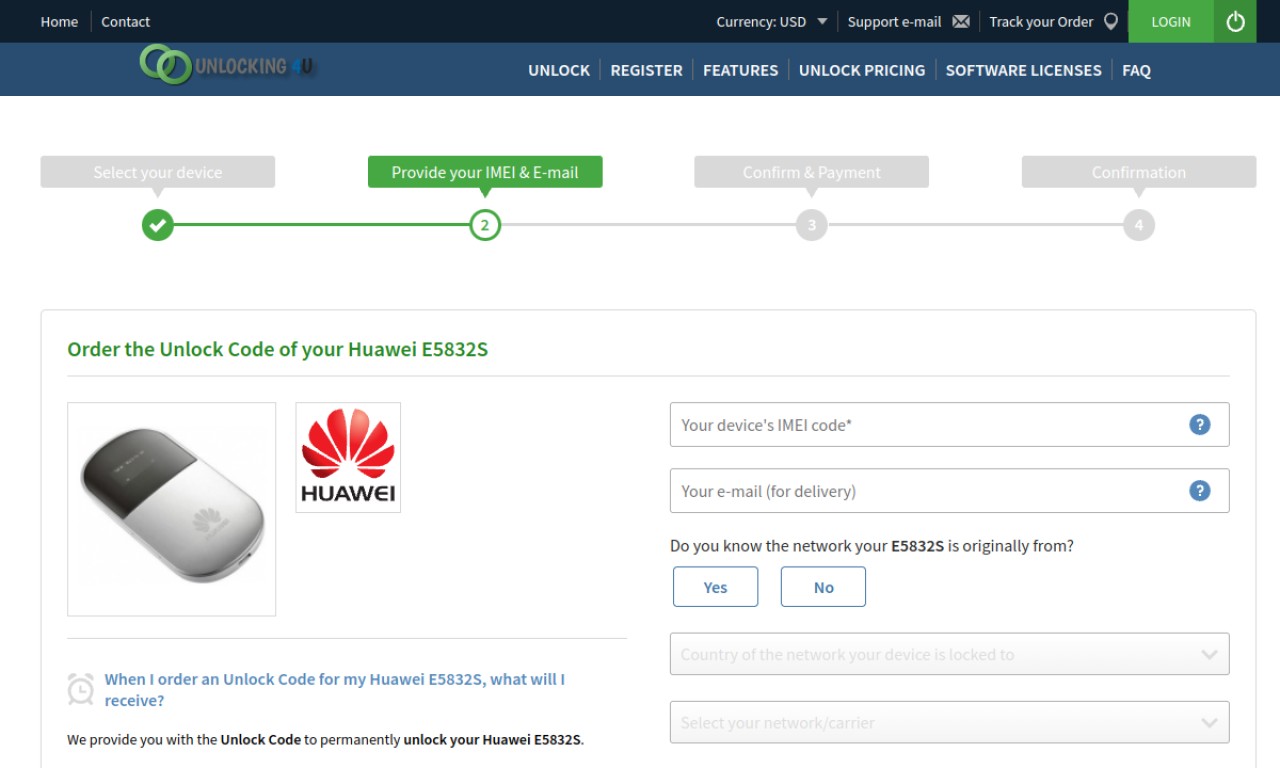Open the country of network dropdown
The image size is (1280, 768).
click(949, 654)
